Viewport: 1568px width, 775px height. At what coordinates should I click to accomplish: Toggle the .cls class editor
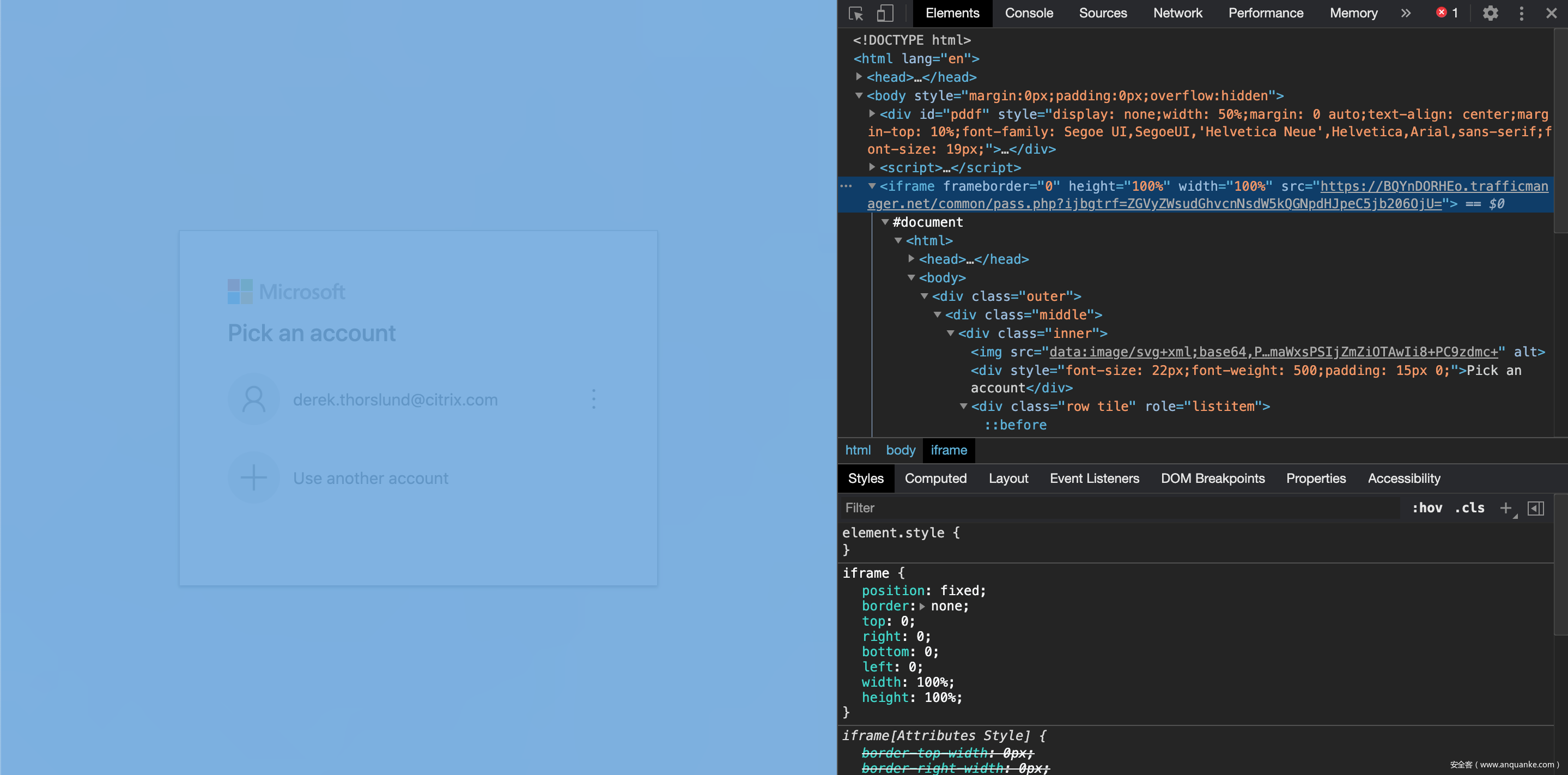point(1469,508)
